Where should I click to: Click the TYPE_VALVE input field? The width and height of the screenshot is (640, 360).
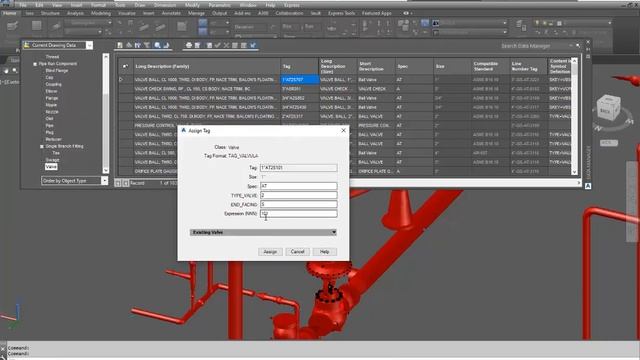(x=298, y=195)
